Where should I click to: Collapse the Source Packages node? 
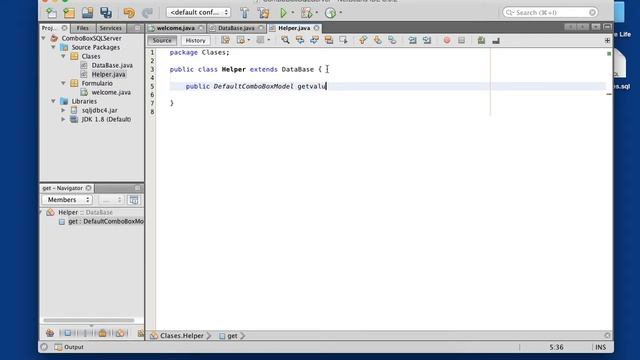(53, 47)
